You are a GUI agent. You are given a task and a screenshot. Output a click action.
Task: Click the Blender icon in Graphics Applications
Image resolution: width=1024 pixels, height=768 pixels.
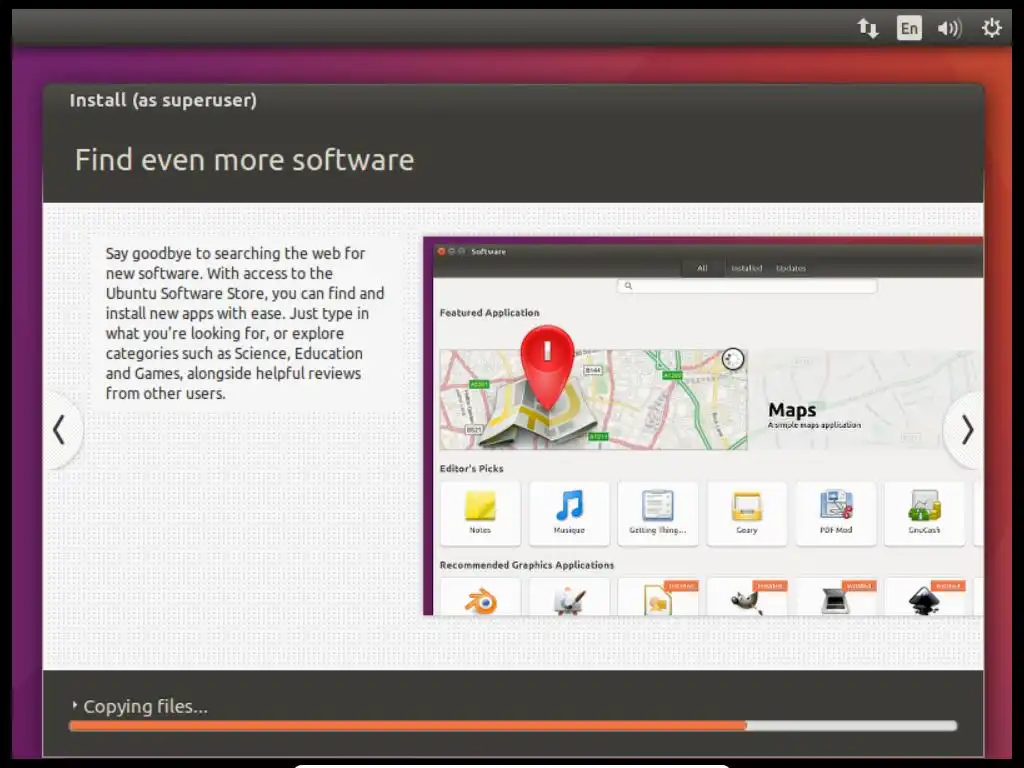click(481, 600)
